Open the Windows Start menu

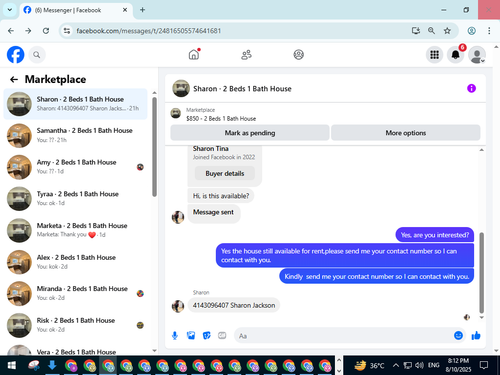tap(11, 366)
